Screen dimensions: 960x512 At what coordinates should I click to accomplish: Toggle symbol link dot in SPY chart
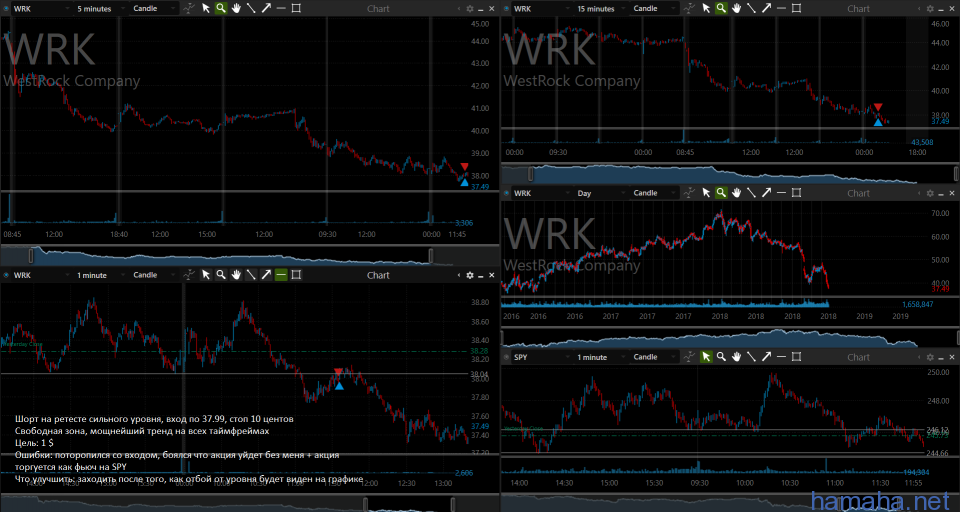[505, 357]
